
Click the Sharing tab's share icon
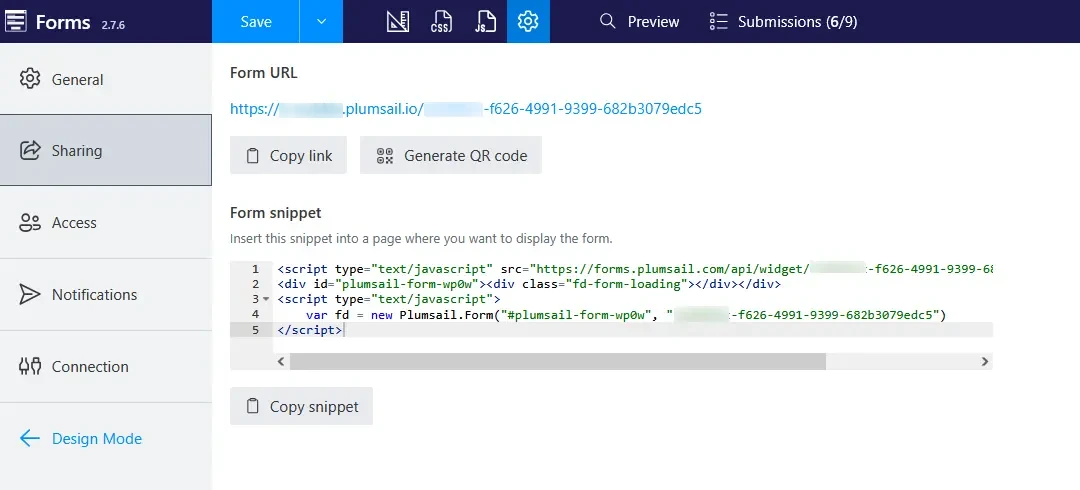(x=30, y=150)
